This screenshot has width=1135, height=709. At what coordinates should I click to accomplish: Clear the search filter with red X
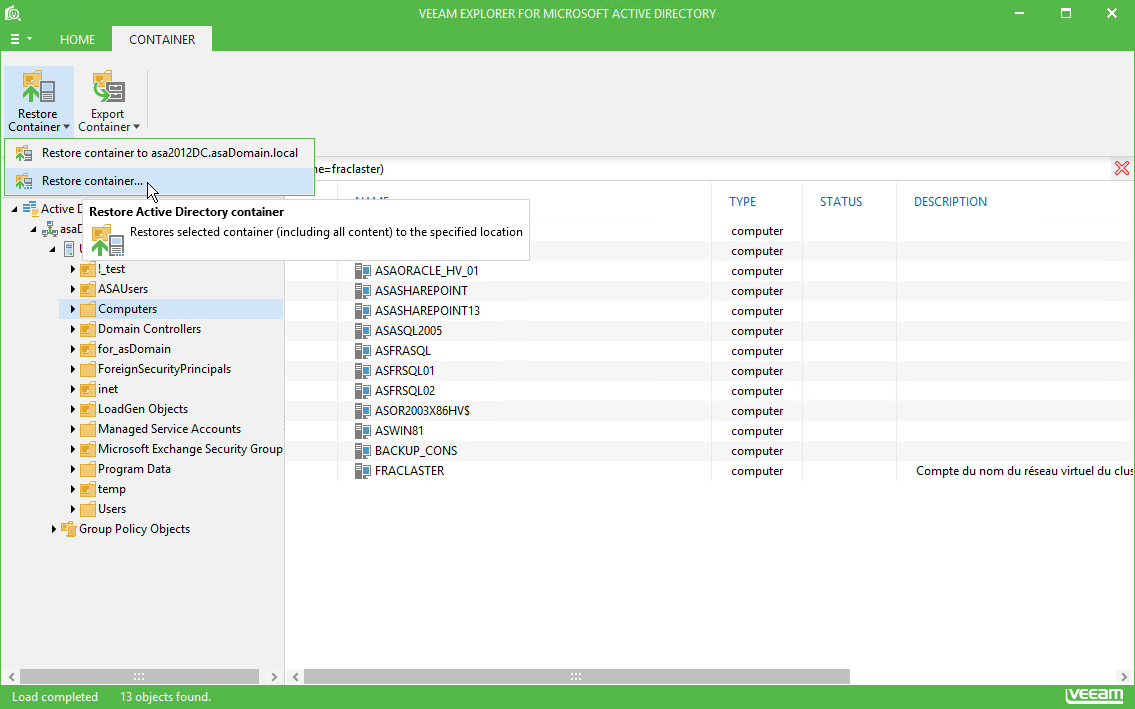click(x=1121, y=169)
